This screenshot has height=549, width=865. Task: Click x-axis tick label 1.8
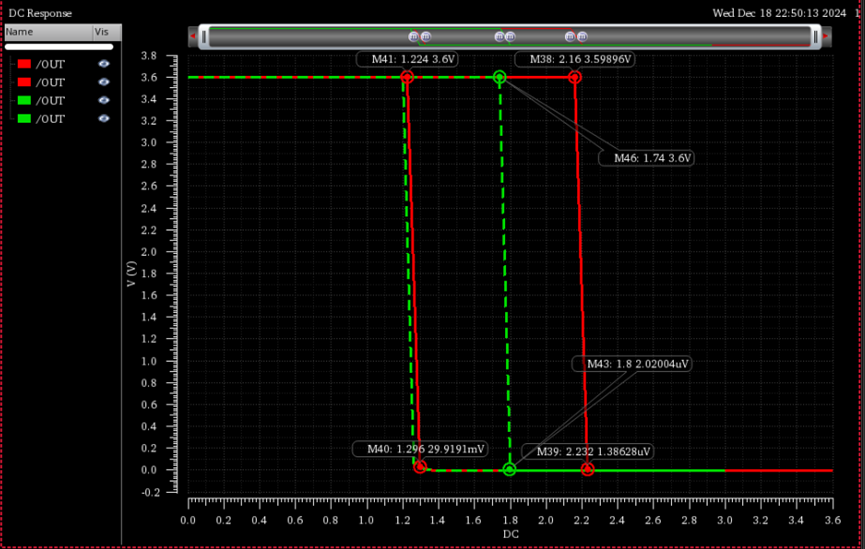pyautogui.click(x=510, y=520)
